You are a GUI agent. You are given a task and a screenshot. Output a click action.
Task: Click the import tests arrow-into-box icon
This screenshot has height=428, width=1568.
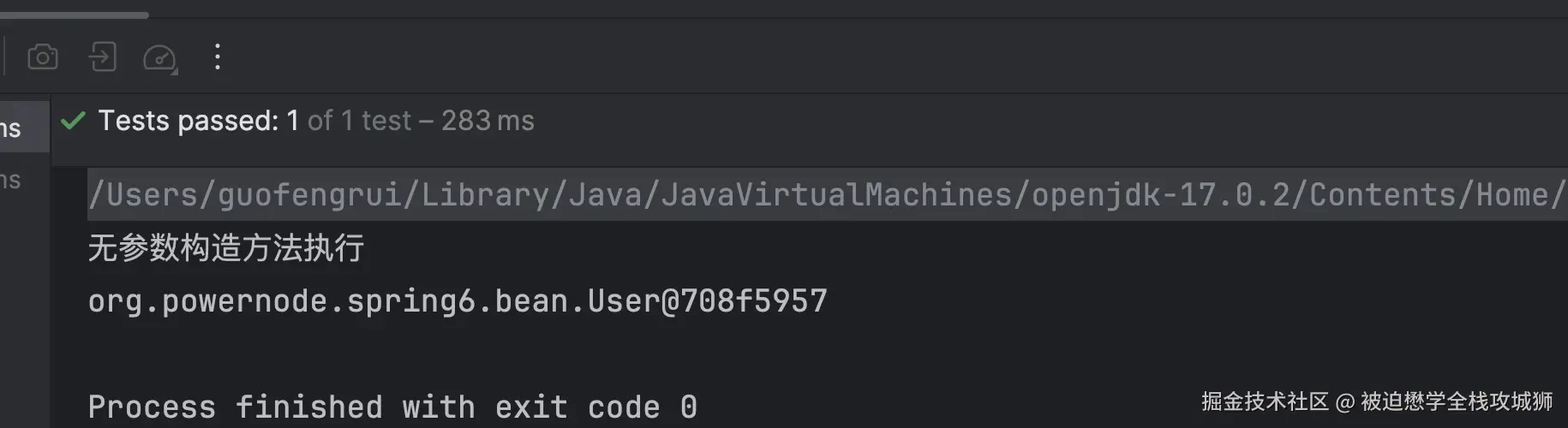pos(102,57)
